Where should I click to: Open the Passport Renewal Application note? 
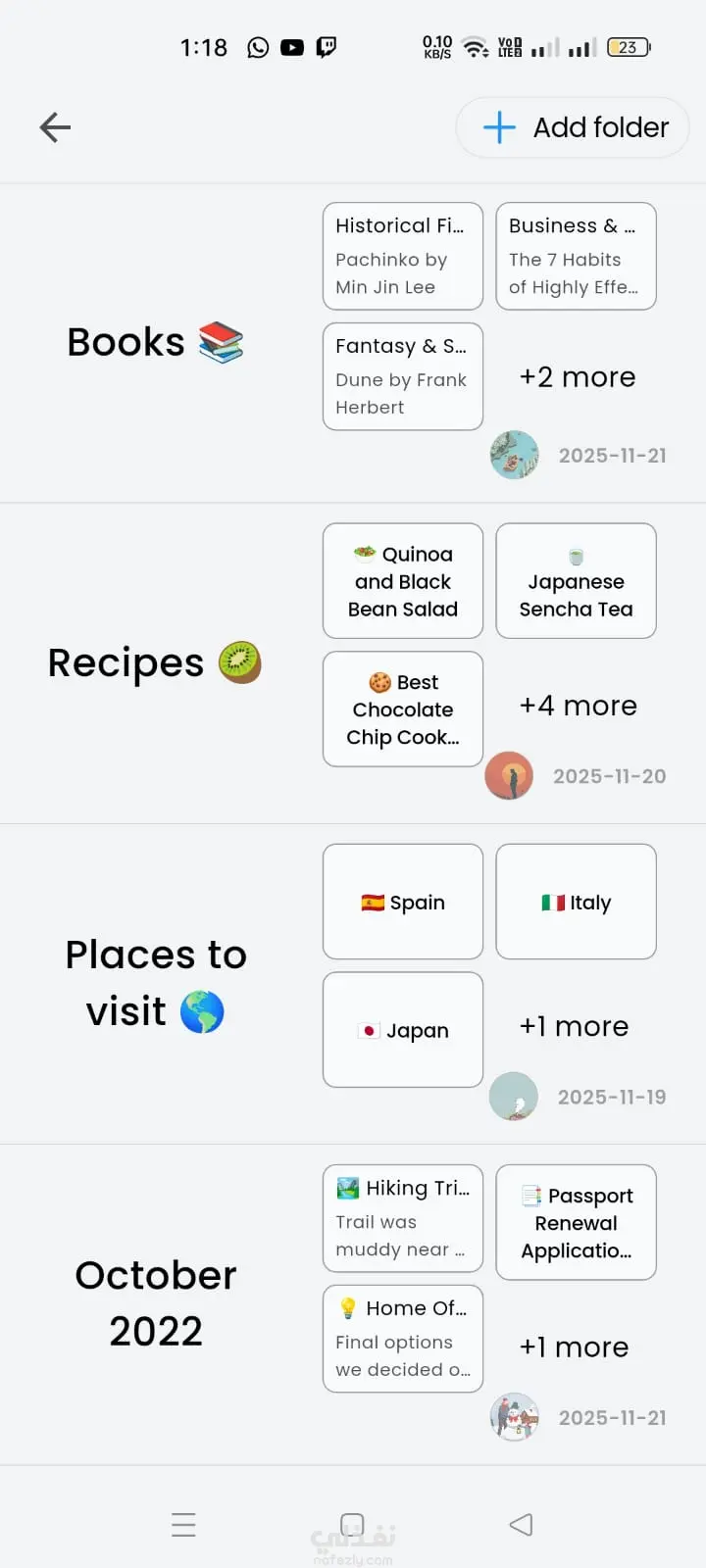pos(576,1222)
